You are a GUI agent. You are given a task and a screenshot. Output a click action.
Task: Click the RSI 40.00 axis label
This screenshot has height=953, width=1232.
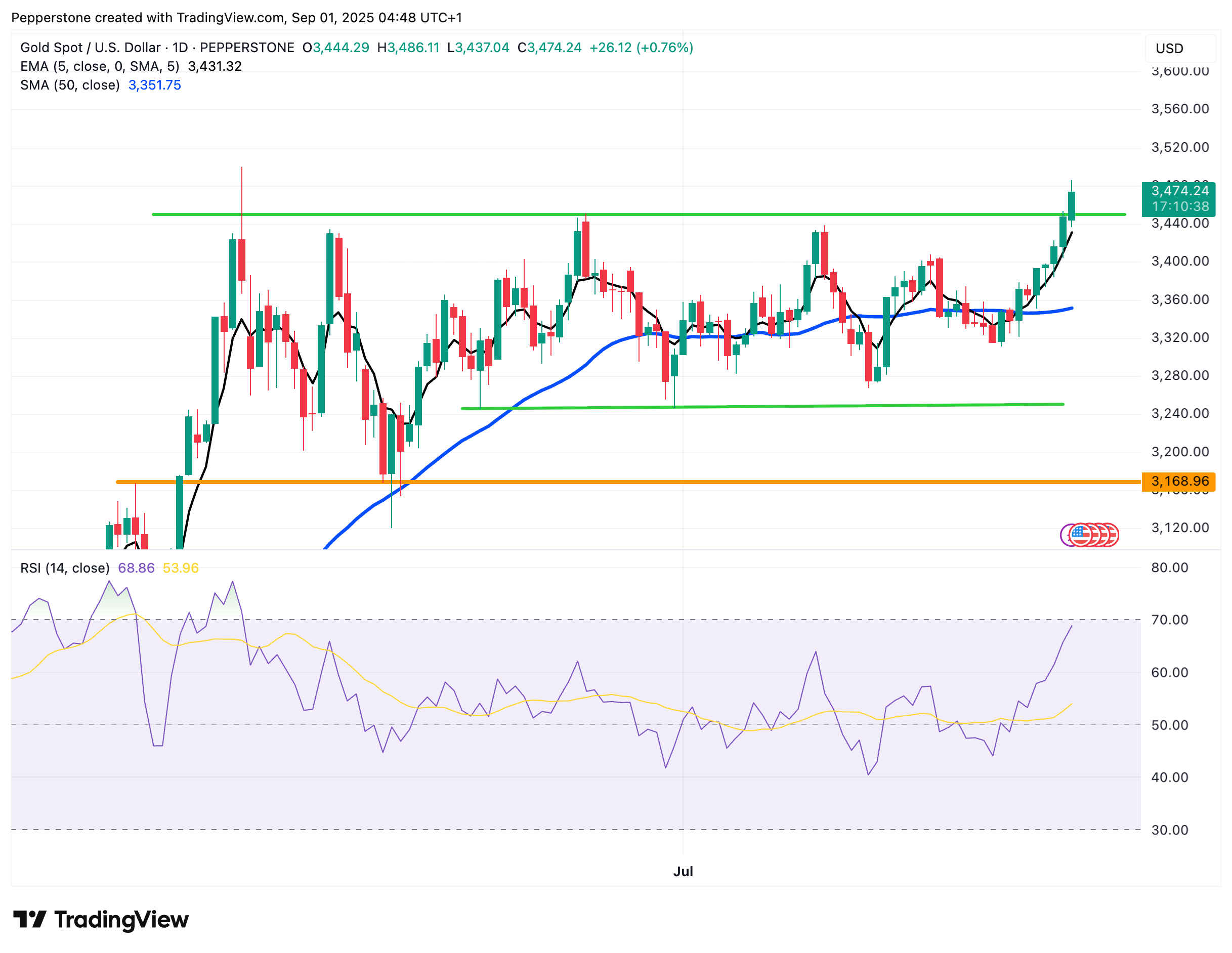[1169, 777]
